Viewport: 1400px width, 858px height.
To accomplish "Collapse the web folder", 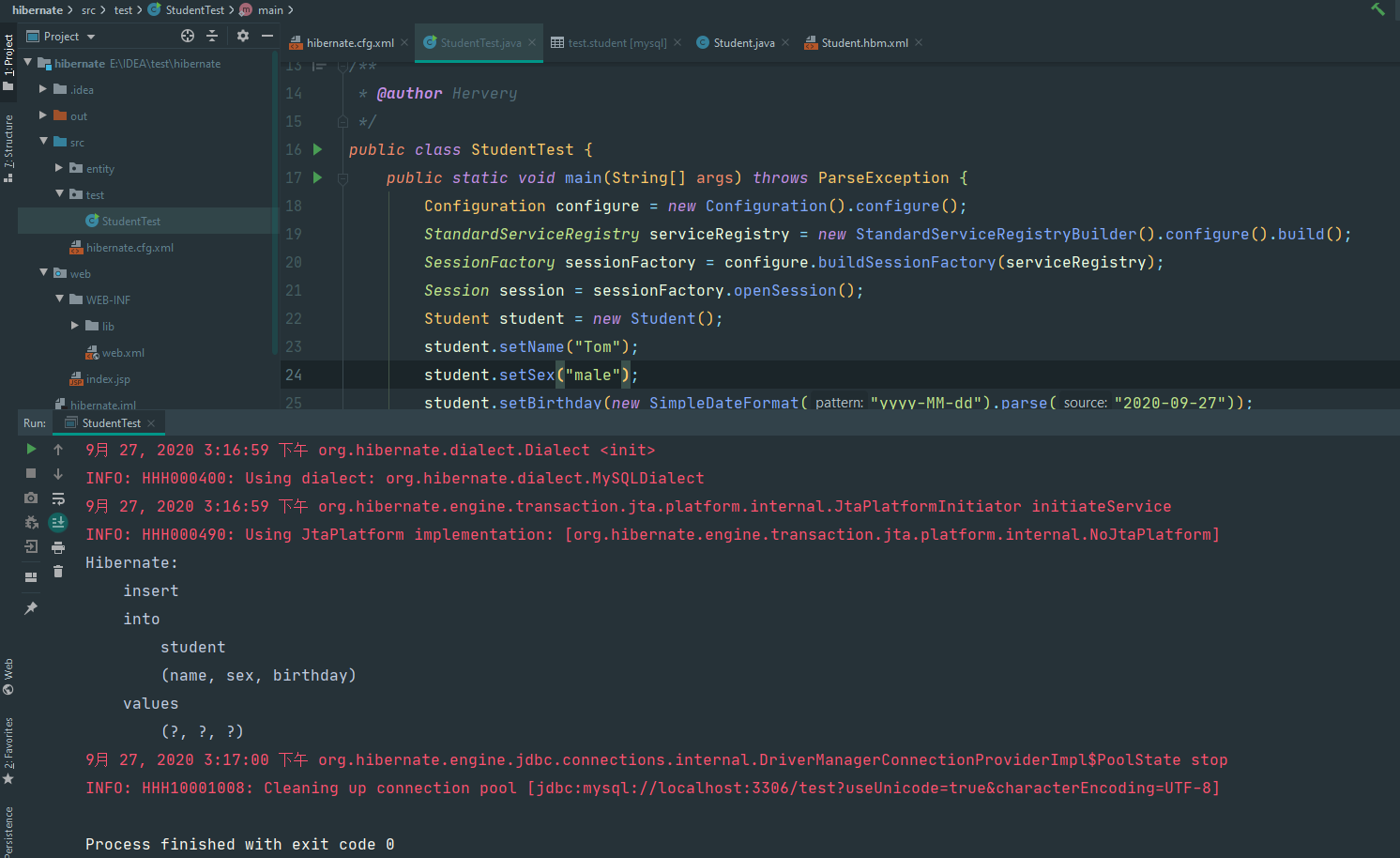I will [43, 272].
